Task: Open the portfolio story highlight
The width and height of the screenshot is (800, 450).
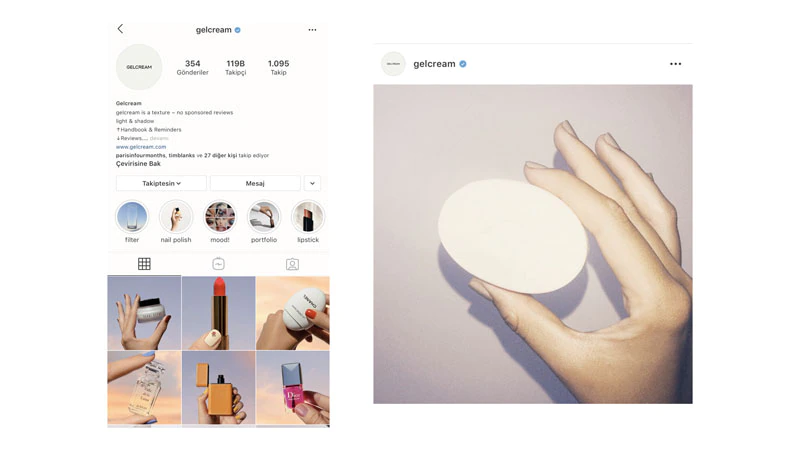Action: click(x=264, y=217)
